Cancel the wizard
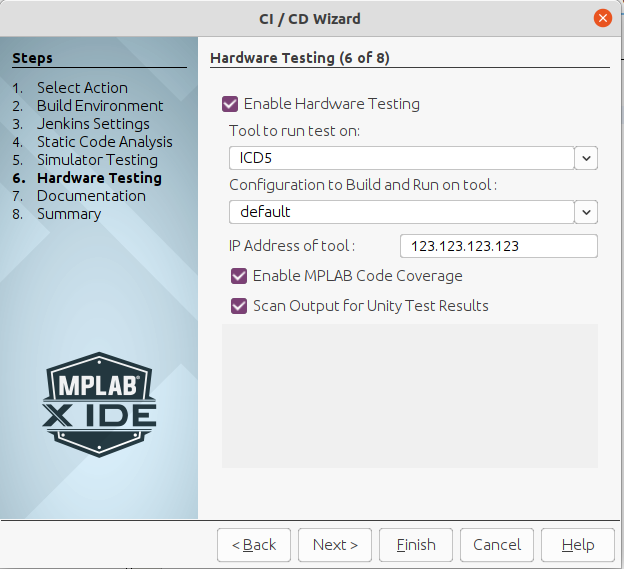Image resolution: width=624 pixels, height=569 pixels. point(497,545)
